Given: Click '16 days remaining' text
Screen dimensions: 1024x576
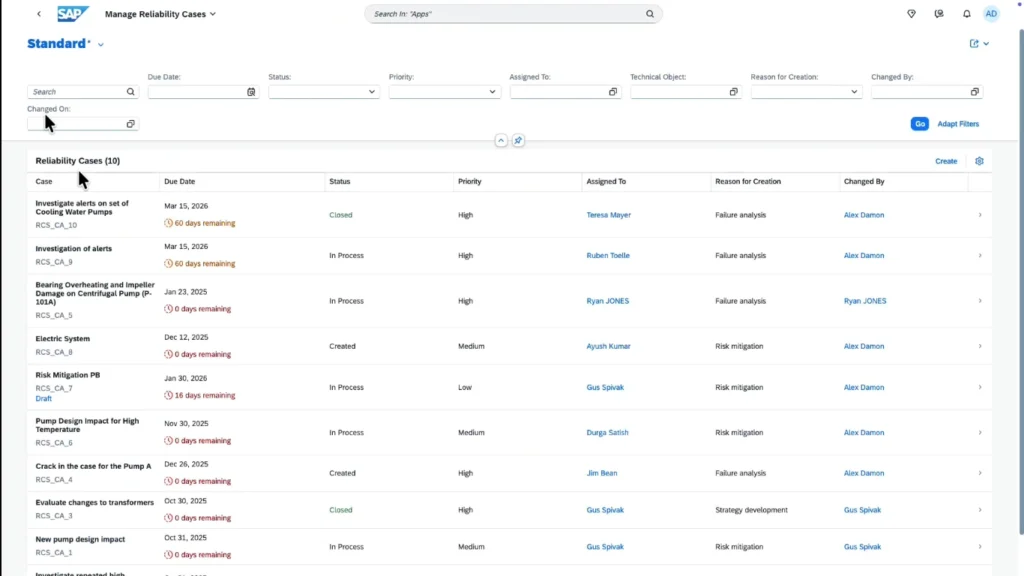Looking at the screenshot, I should (204, 396).
